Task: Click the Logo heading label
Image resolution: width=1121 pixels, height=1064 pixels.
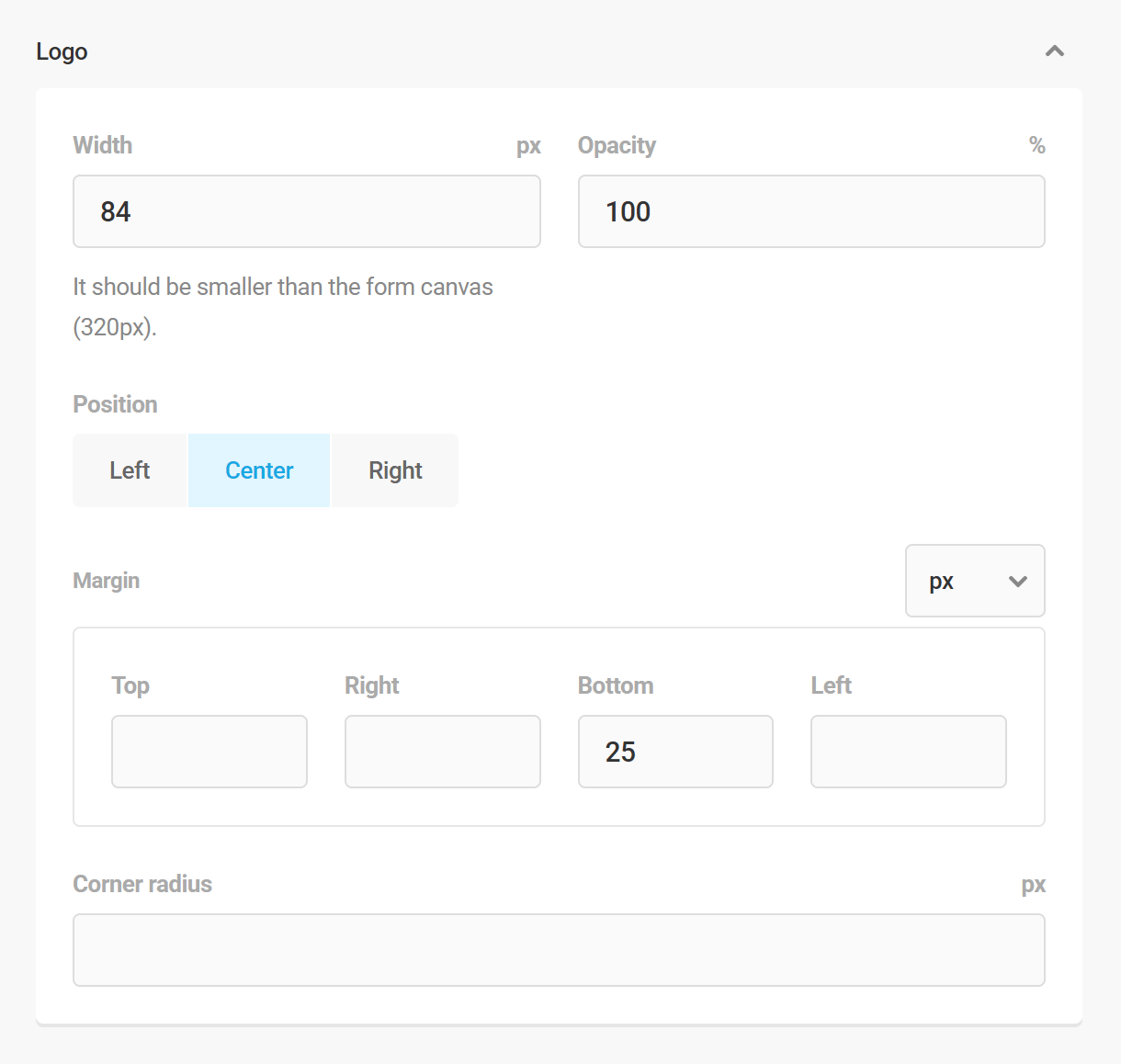Action: point(62,51)
